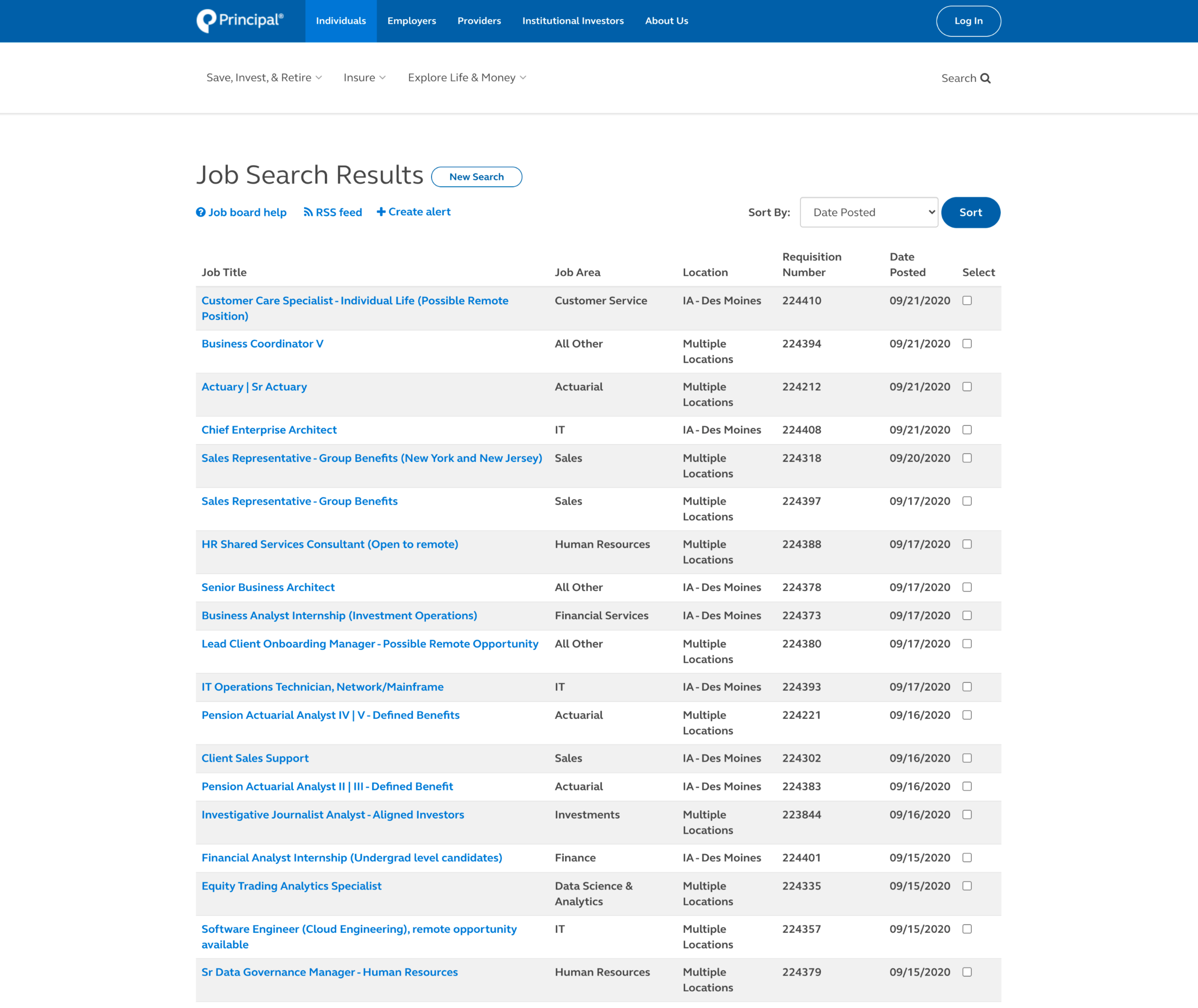Expand Explore Life & Money menu
This screenshot has width=1198, height=1008.
pos(466,78)
